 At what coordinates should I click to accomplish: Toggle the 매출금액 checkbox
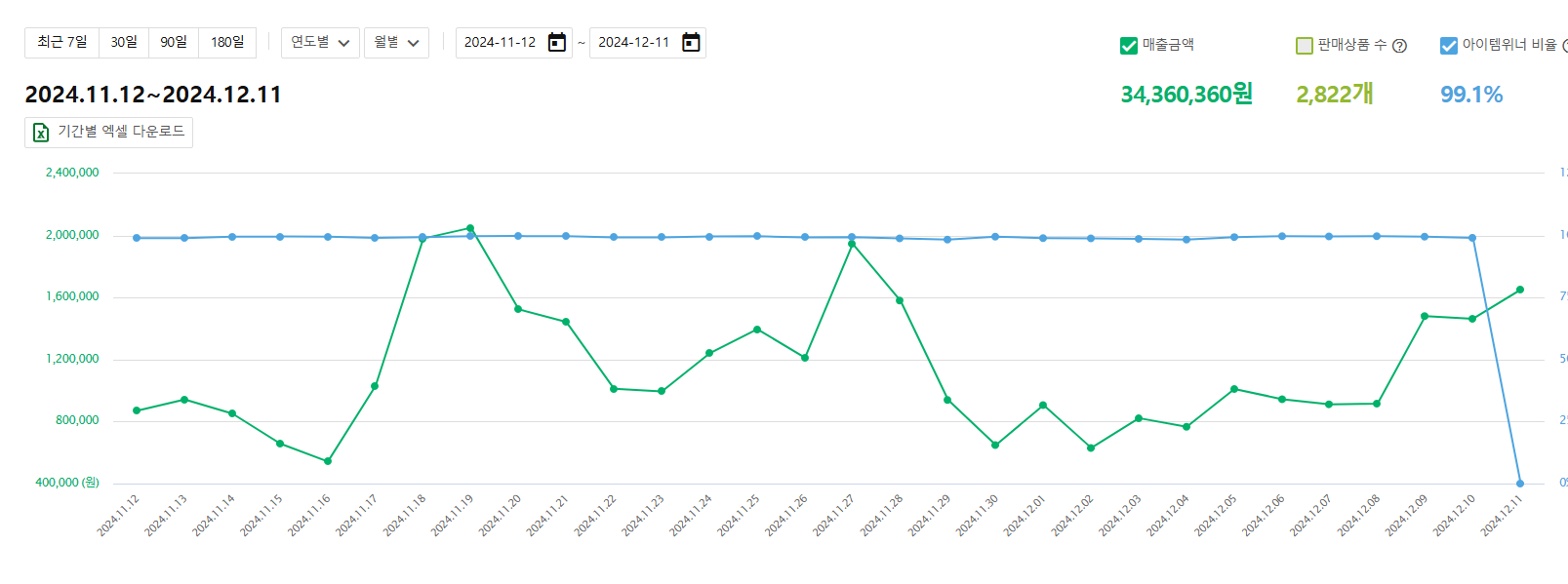[1129, 46]
